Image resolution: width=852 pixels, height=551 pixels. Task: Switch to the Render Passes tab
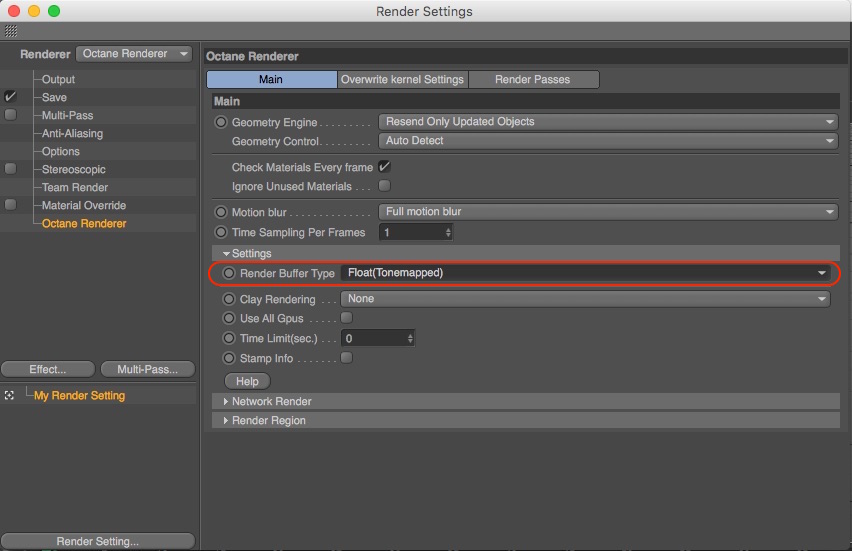pos(533,79)
